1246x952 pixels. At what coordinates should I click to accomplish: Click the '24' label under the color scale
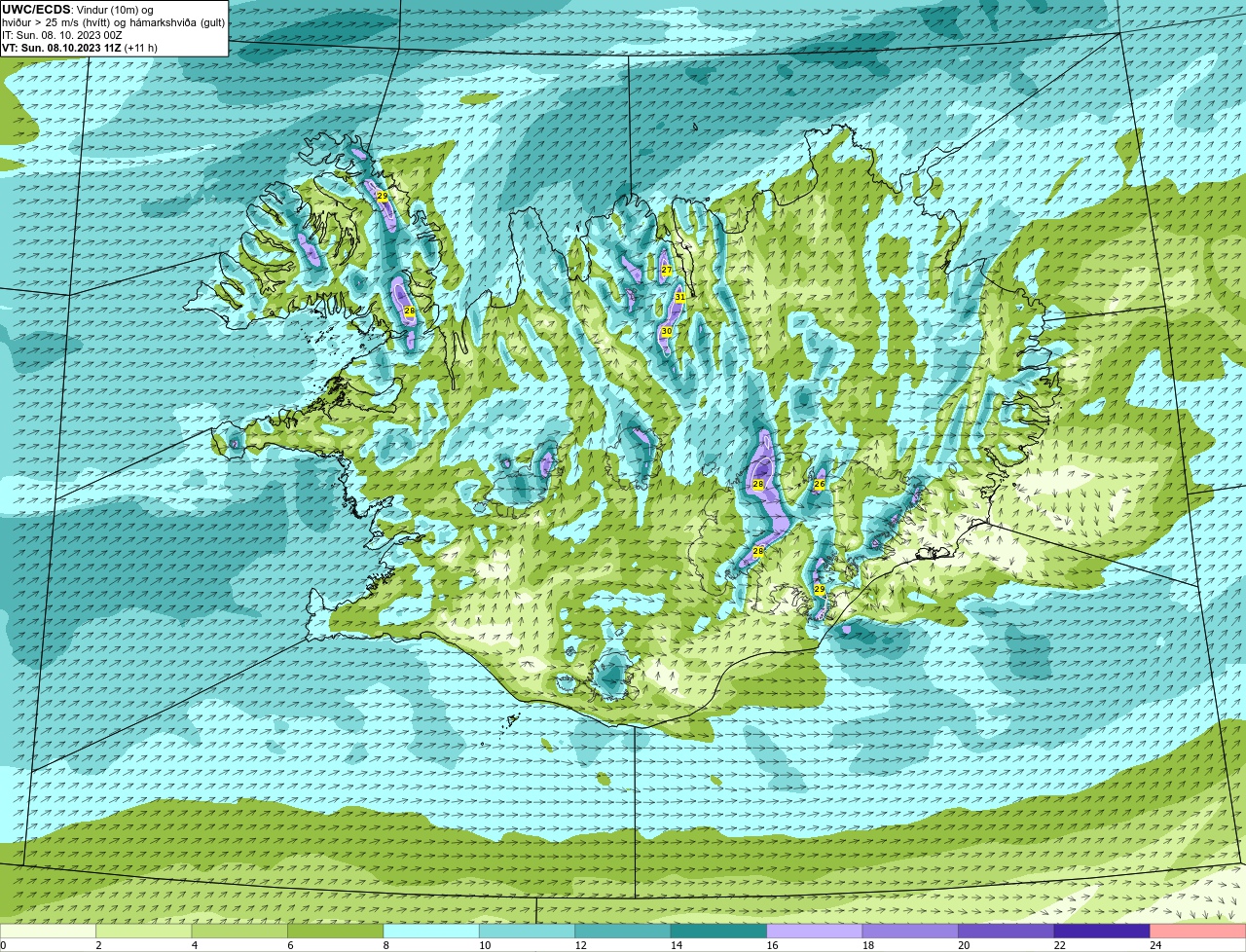(1154, 945)
